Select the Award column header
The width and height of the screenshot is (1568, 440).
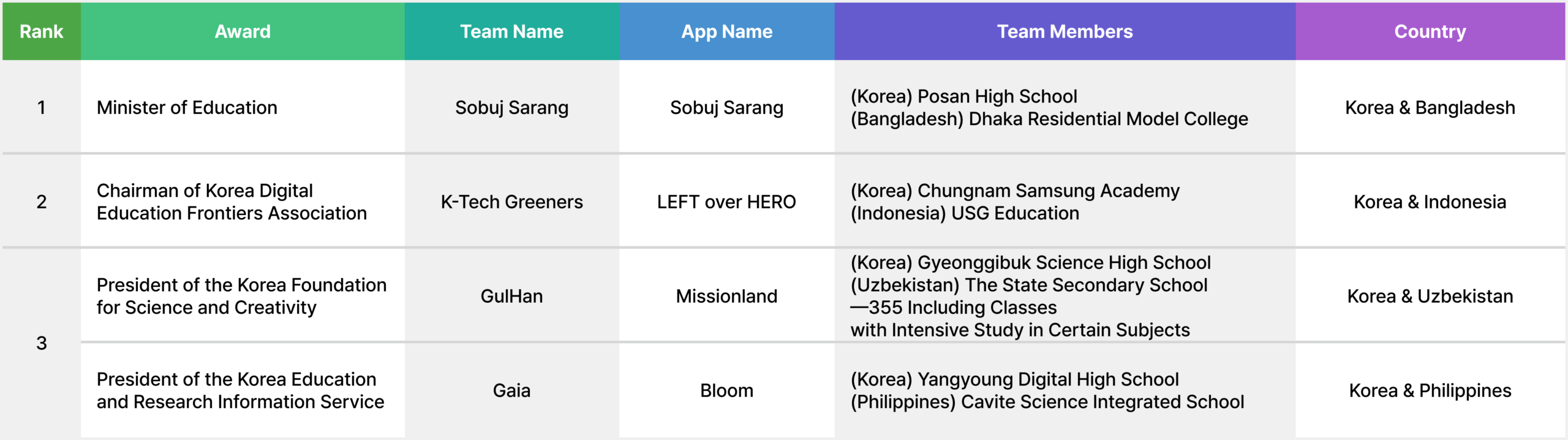pos(243,31)
